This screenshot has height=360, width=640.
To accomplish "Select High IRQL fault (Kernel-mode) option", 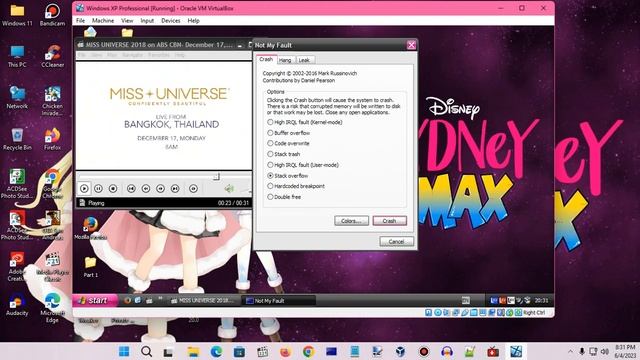I will coord(304,122).
